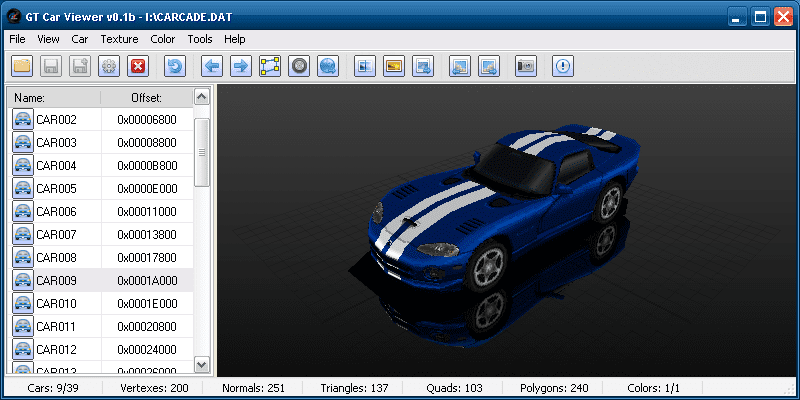800x400 pixels.
Task: Click the camera screenshot icon
Action: [x=526, y=67]
